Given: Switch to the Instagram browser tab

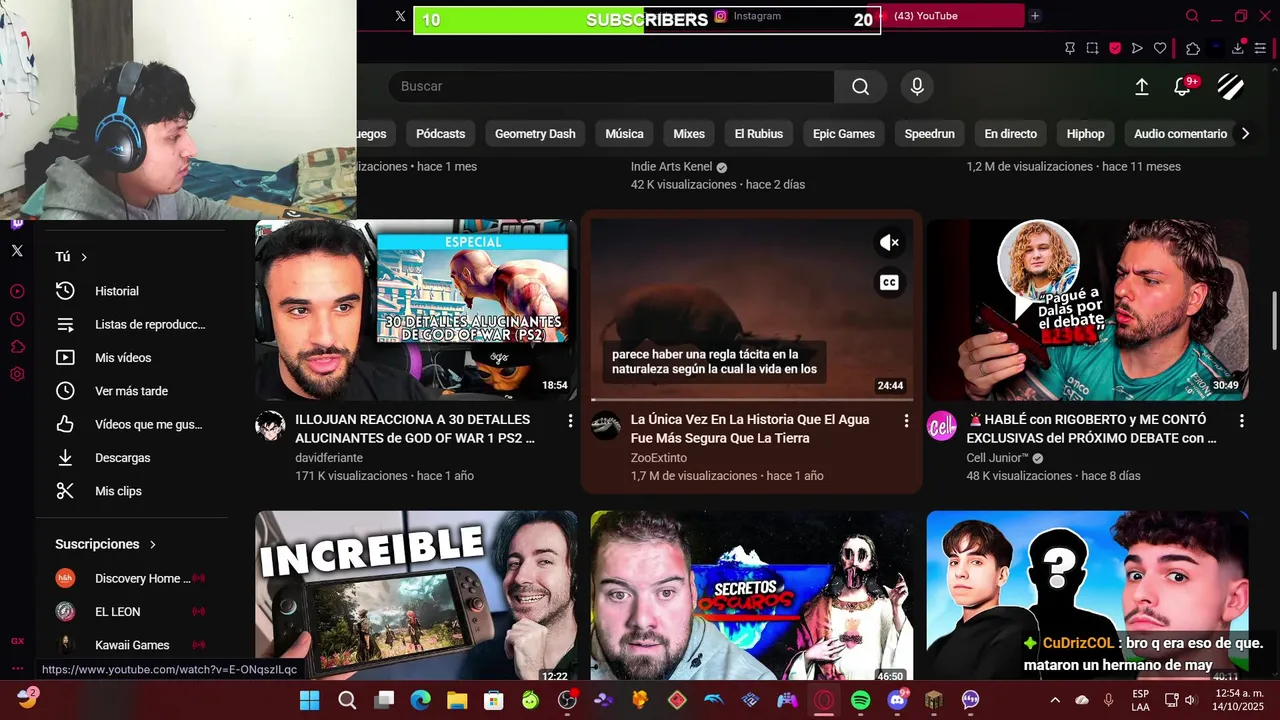Looking at the screenshot, I should tap(757, 16).
